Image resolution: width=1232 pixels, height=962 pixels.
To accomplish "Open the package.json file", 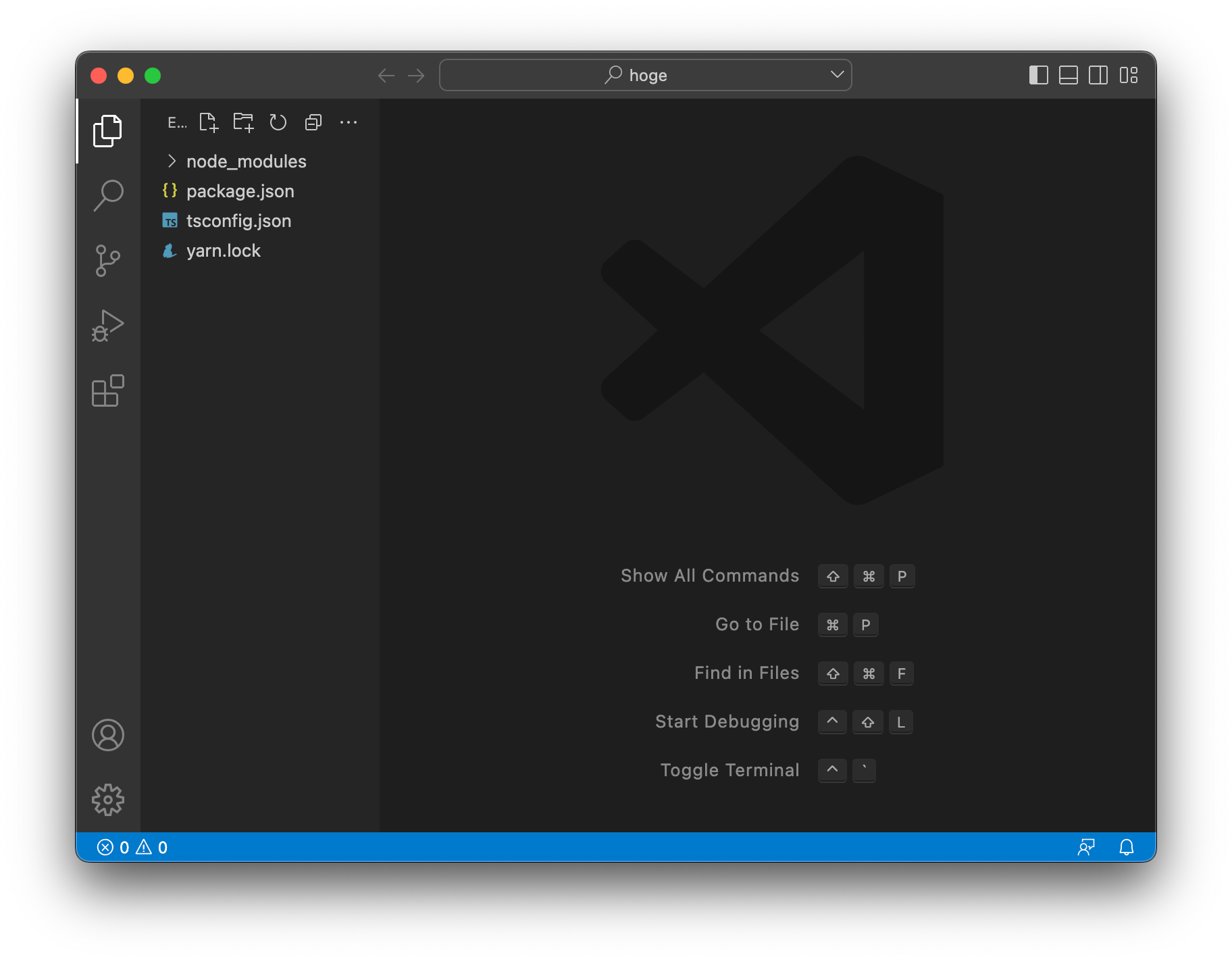I will (x=260, y=191).
